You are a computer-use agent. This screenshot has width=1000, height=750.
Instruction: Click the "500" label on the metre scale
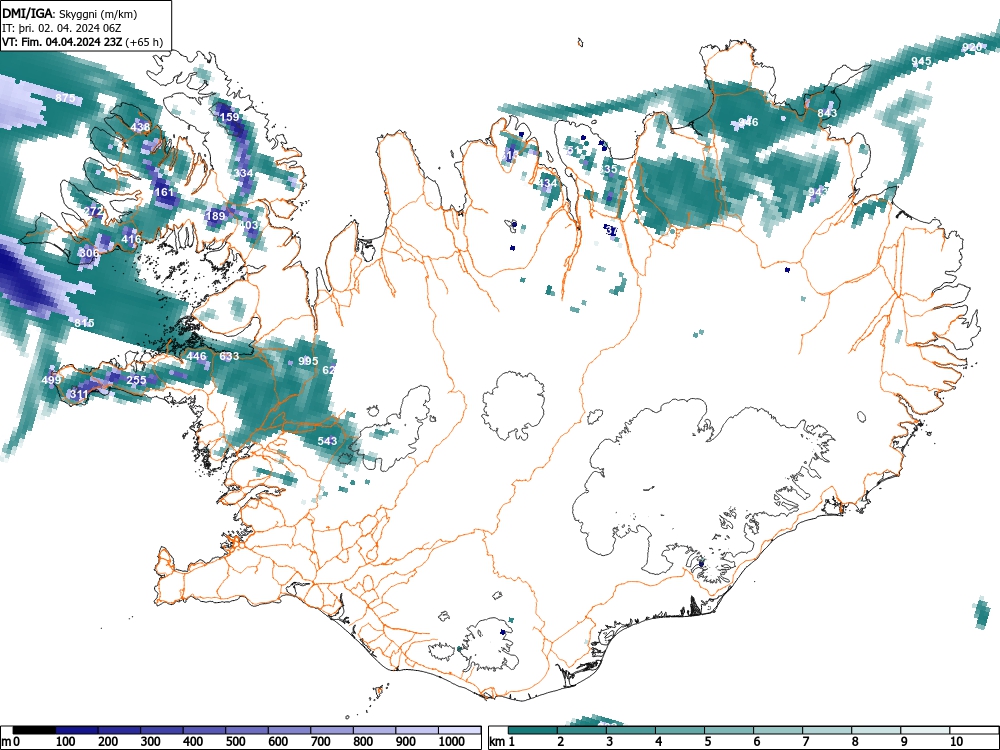click(235, 742)
